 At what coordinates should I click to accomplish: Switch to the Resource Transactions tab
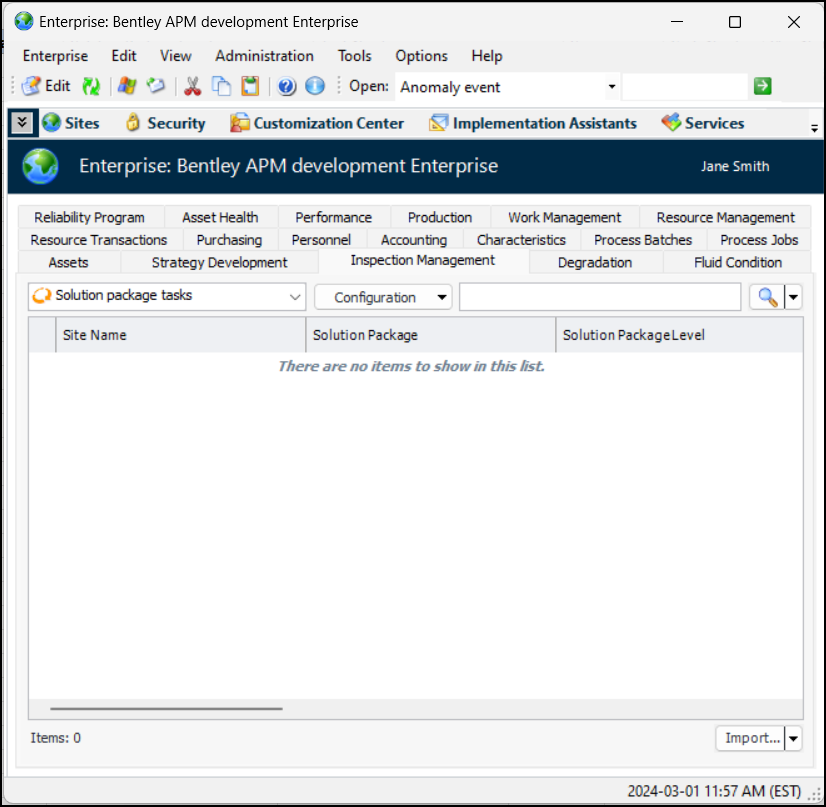pos(99,240)
